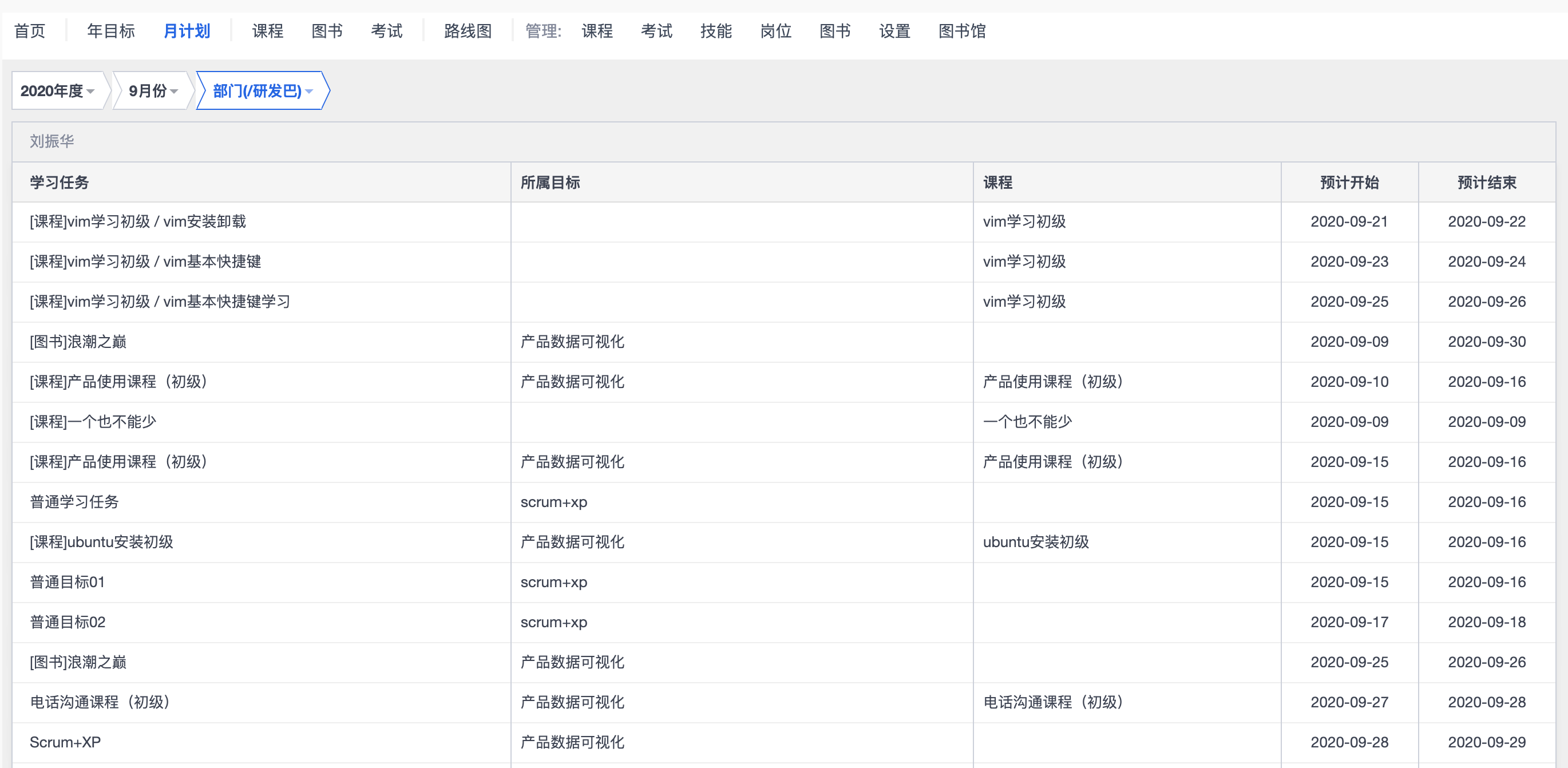Open the 设置 management link

coord(895,31)
